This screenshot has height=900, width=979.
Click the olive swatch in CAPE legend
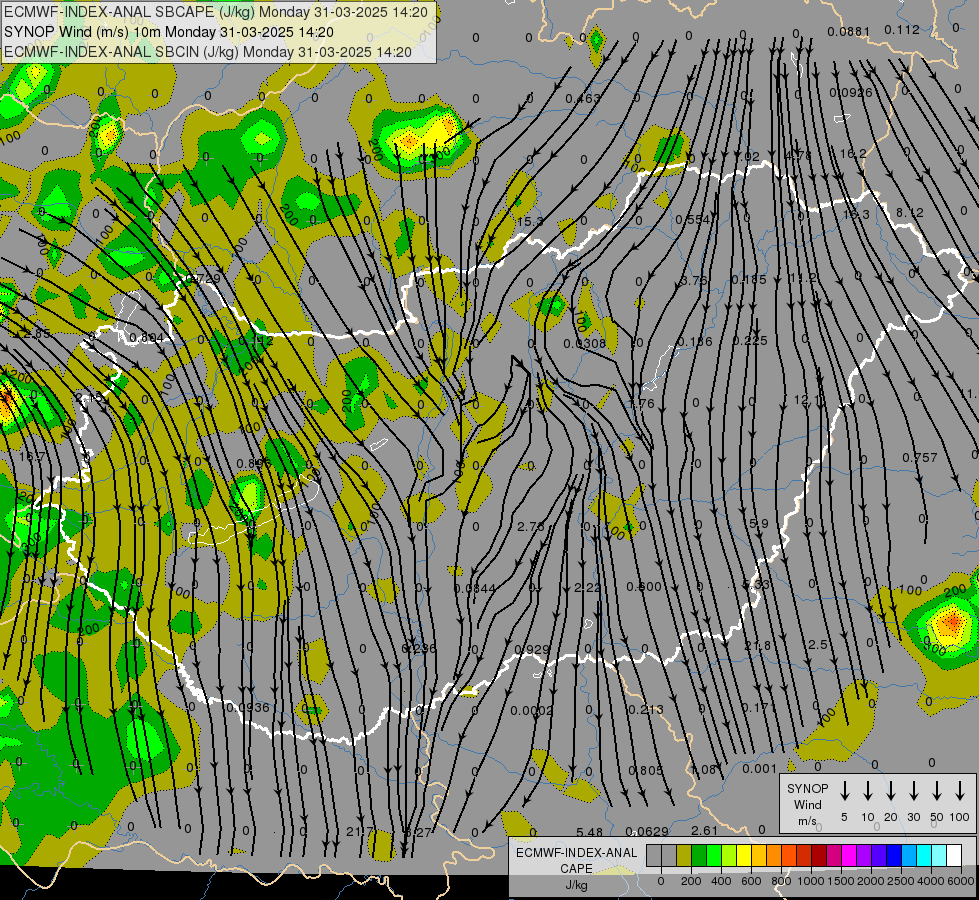pos(684,856)
